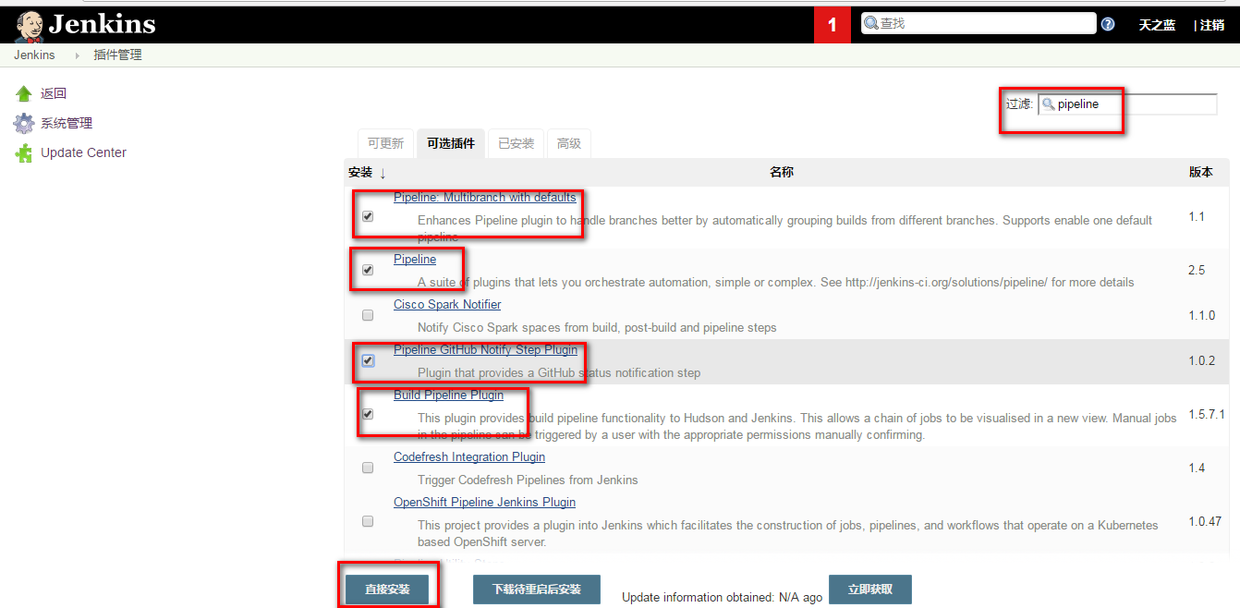Screen dimensions: 1240x608
Task: Select the 可选插件 tab
Action: [451, 143]
